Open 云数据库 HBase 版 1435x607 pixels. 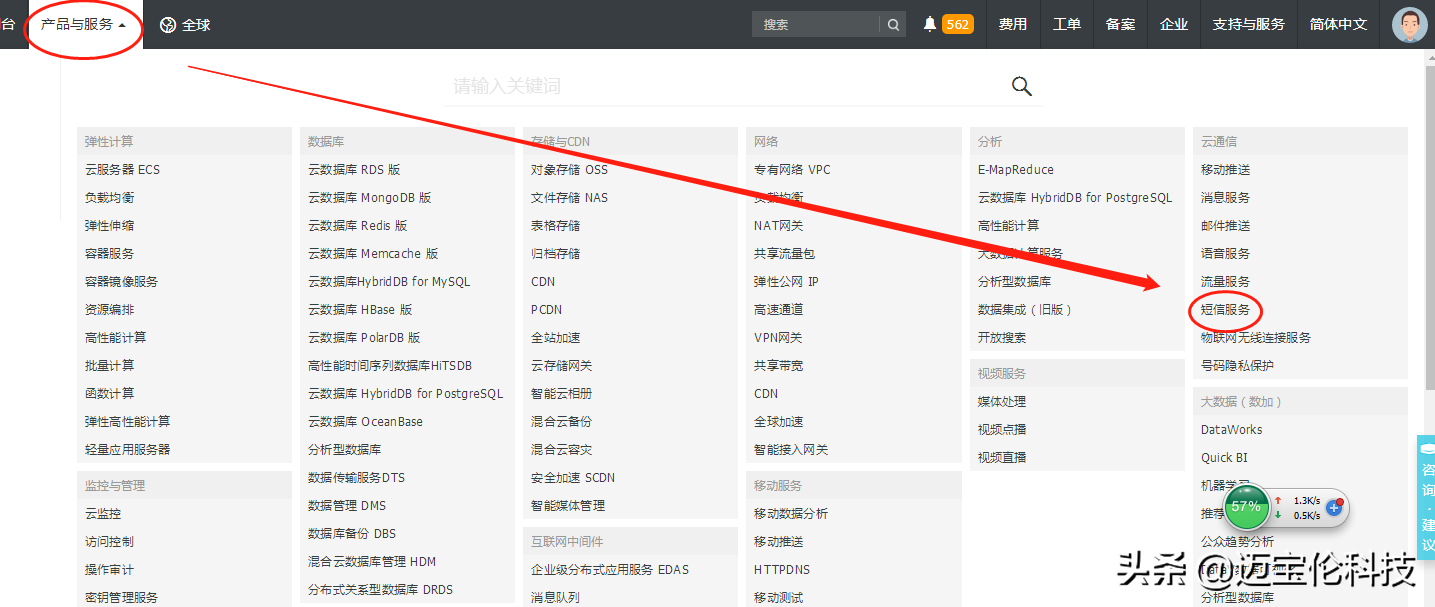[x=360, y=310]
